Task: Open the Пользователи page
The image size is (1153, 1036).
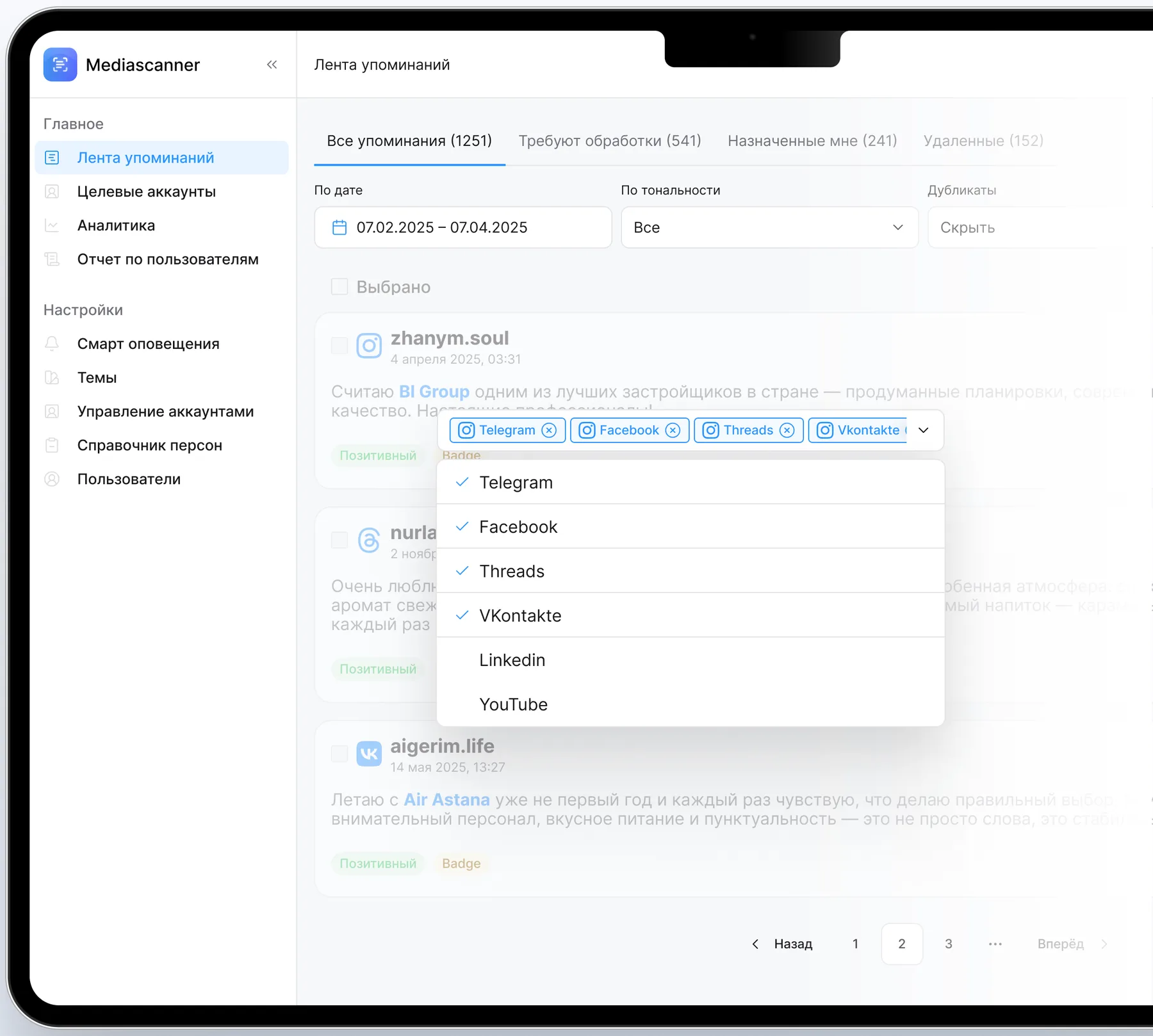Action: coord(161,480)
